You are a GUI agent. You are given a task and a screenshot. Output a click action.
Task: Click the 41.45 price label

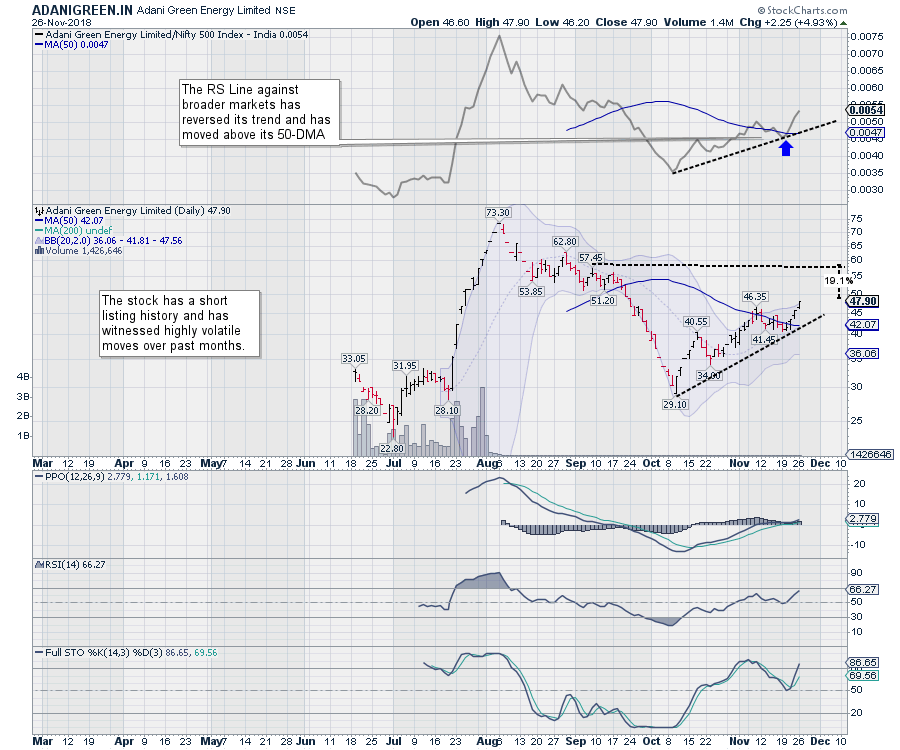point(764,340)
